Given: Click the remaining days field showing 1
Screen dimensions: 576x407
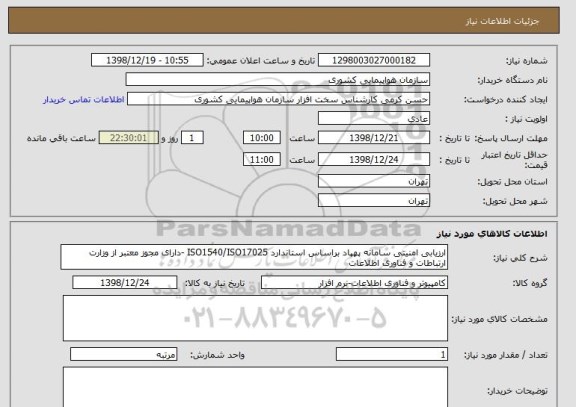Looking at the screenshot, I should (192, 138).
